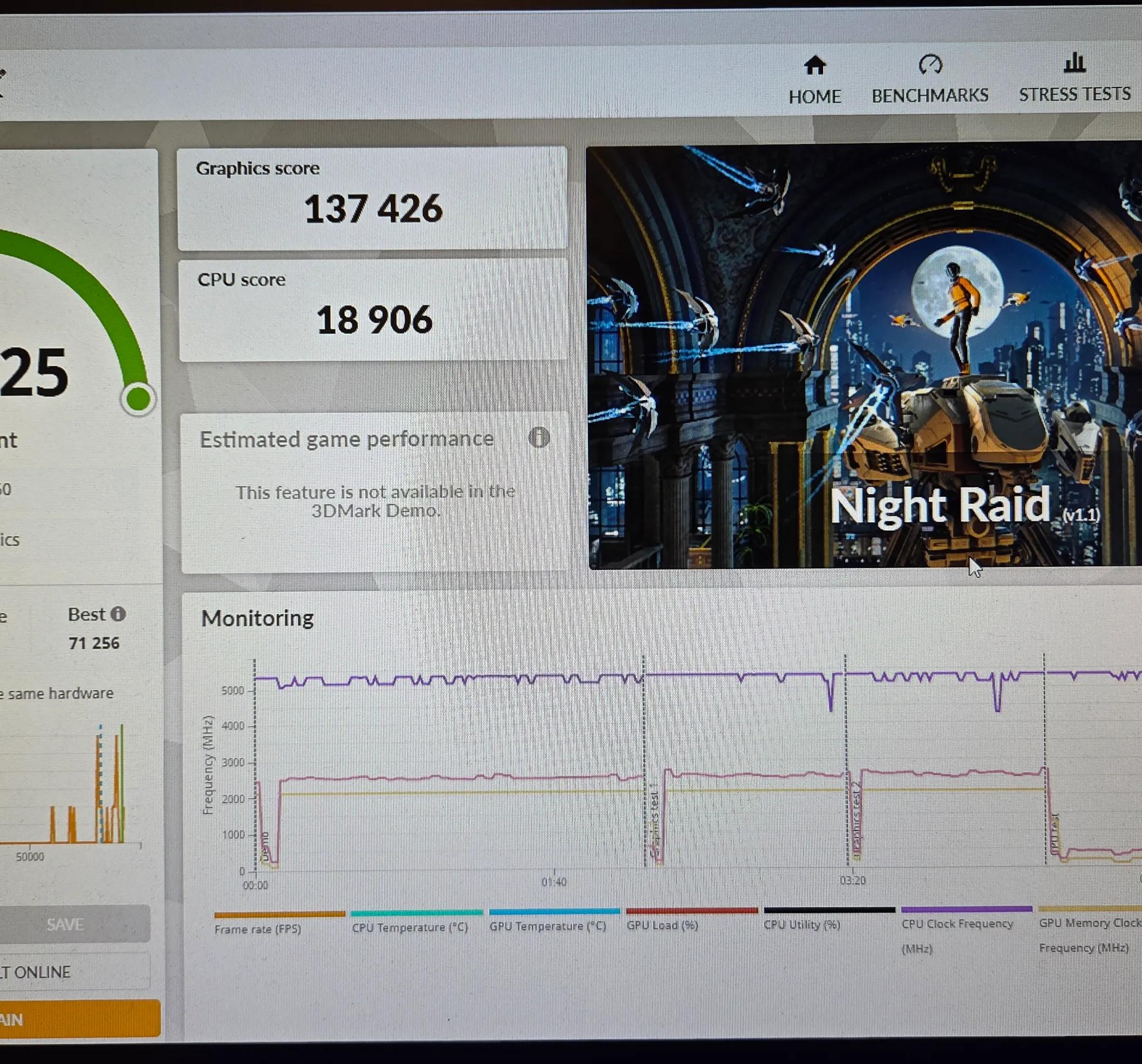Image resolution: width=1142 pixels, height=1064 pixels.
Task: Click the Night Raid (v1.1) title text
Action: tap(965, 506)
